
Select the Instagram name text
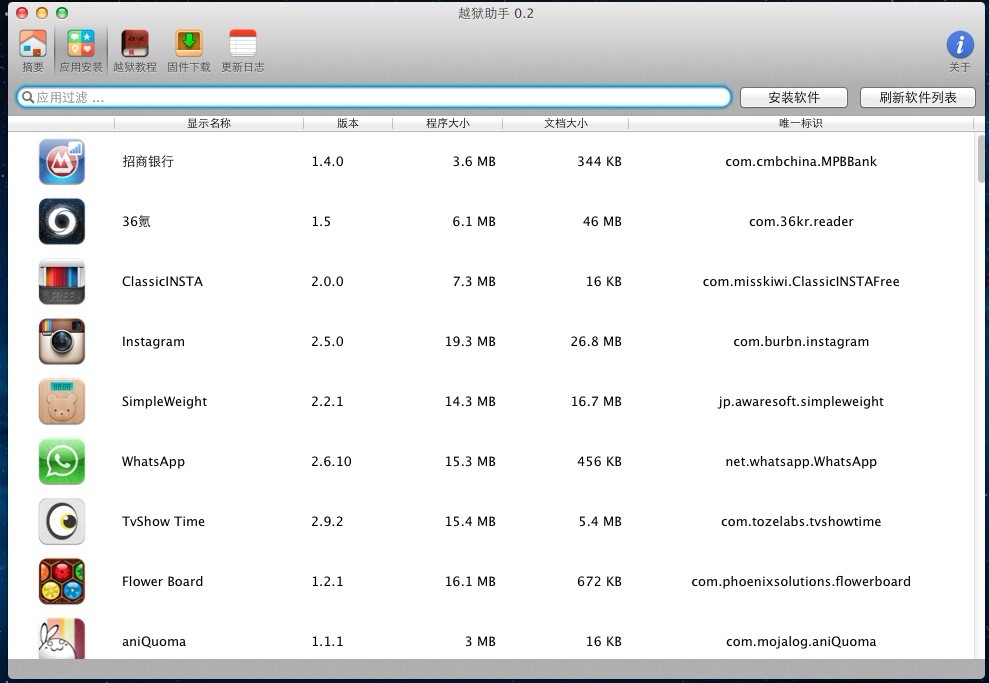pyautogui.click(x=153, y=341)
